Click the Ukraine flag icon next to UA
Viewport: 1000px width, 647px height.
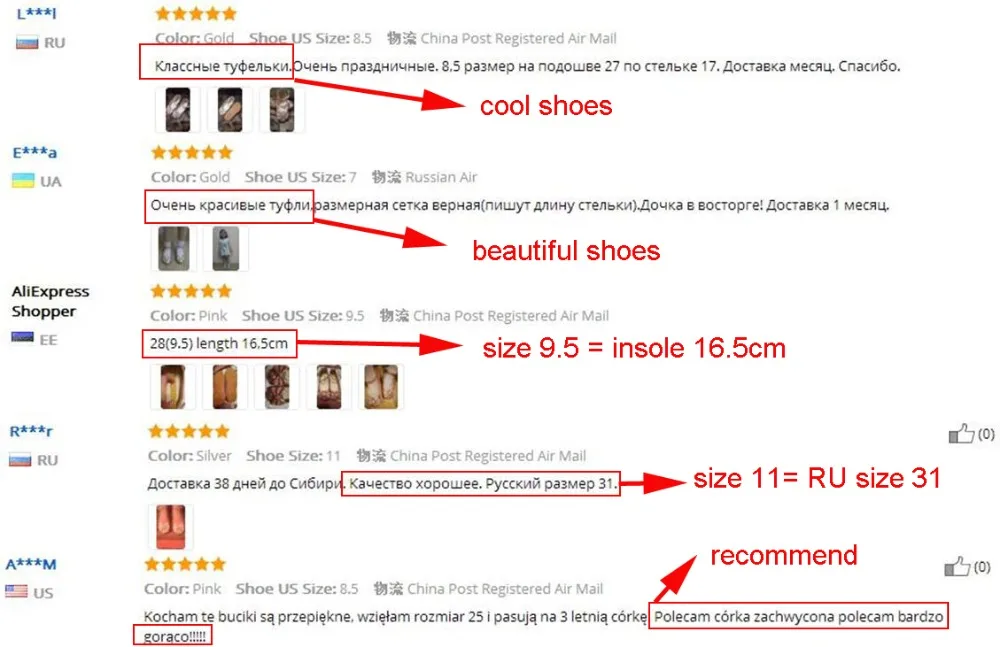(x=23, y=181)
